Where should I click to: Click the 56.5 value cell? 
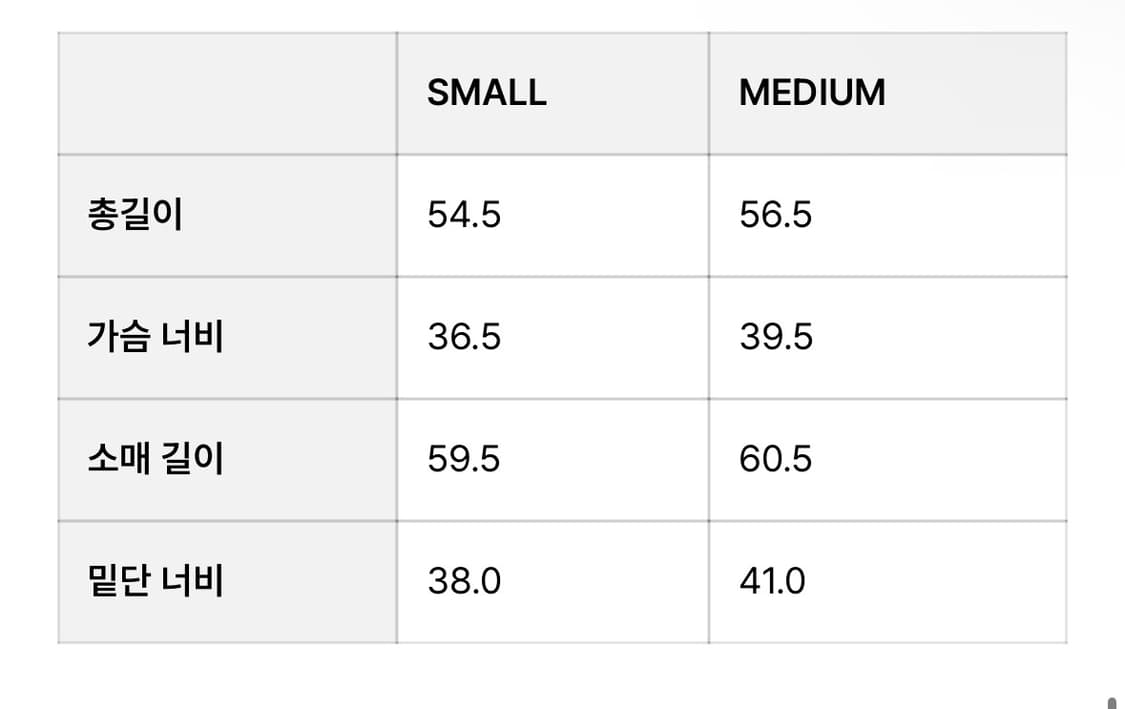776,216
